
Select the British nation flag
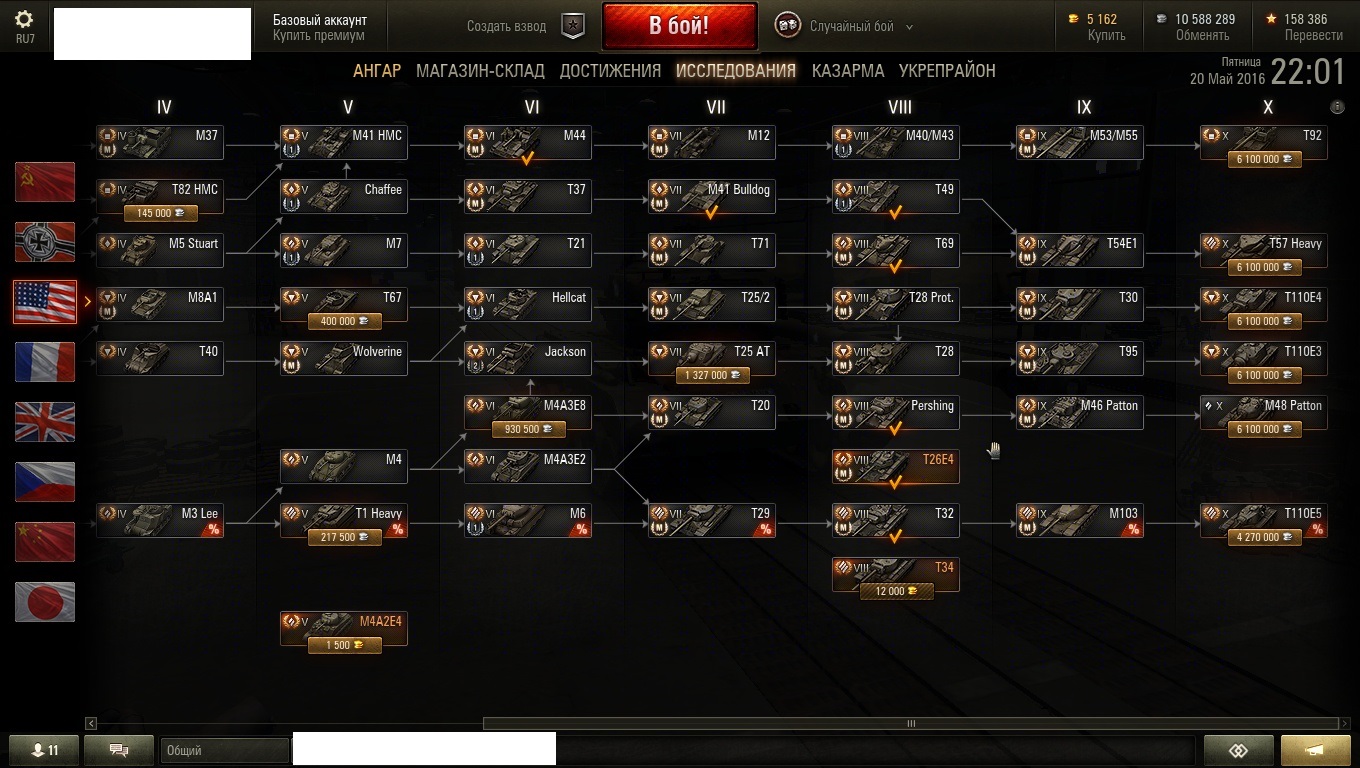45,422
